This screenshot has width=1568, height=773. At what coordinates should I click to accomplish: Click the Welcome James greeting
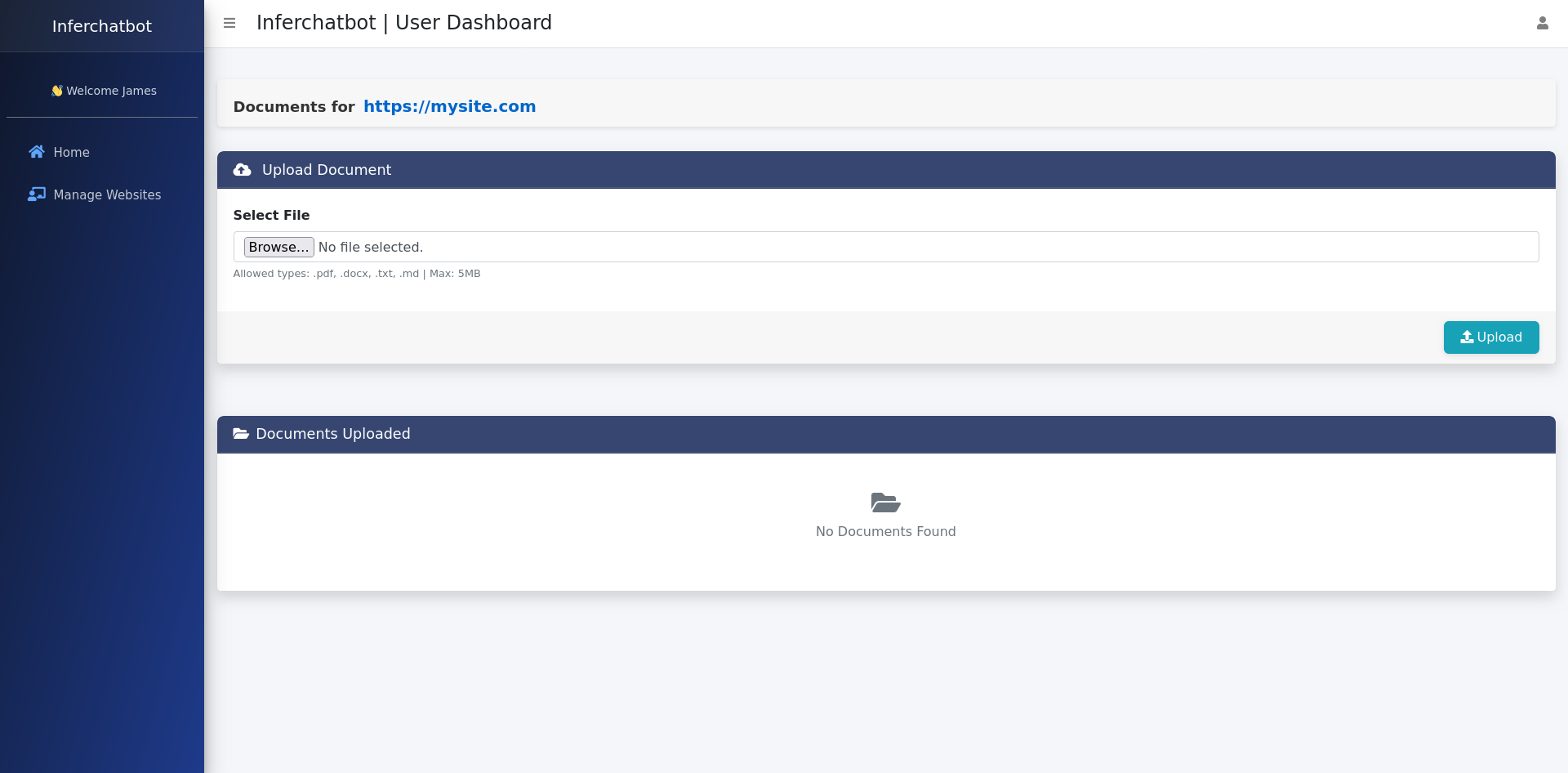[111, 91]
